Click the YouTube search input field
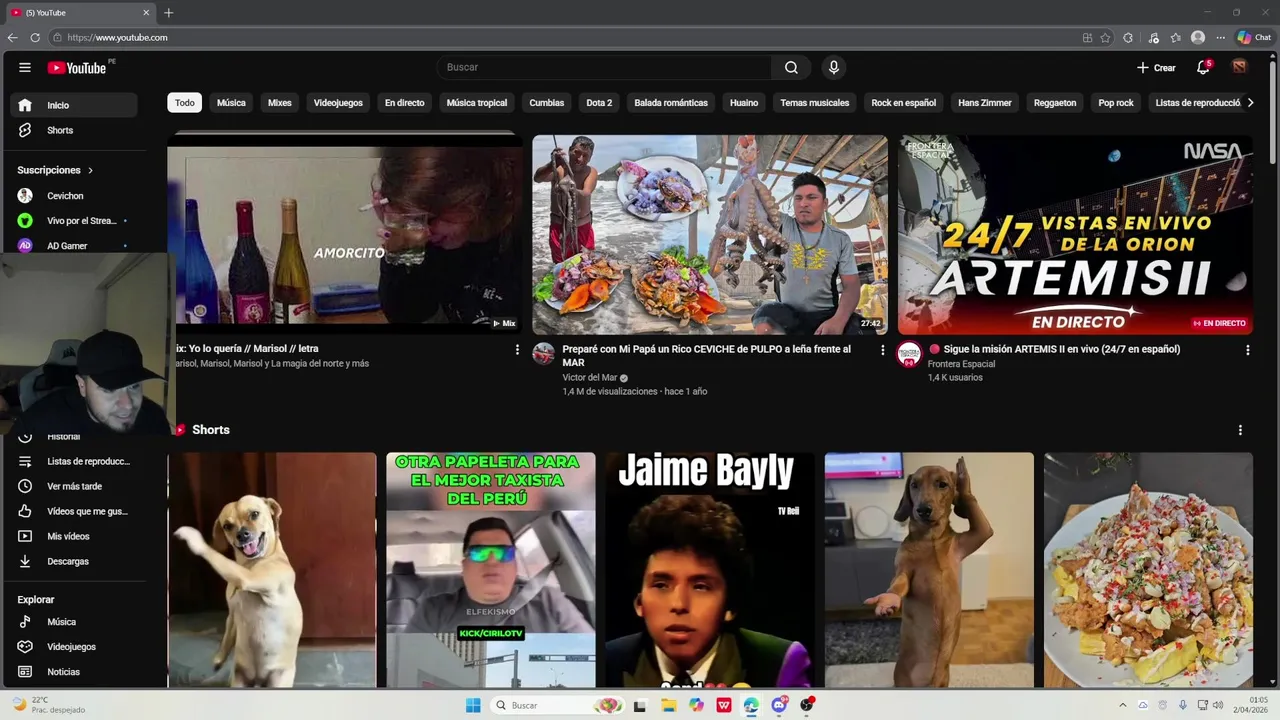1280x720 pixels. [x=604, y=67]
